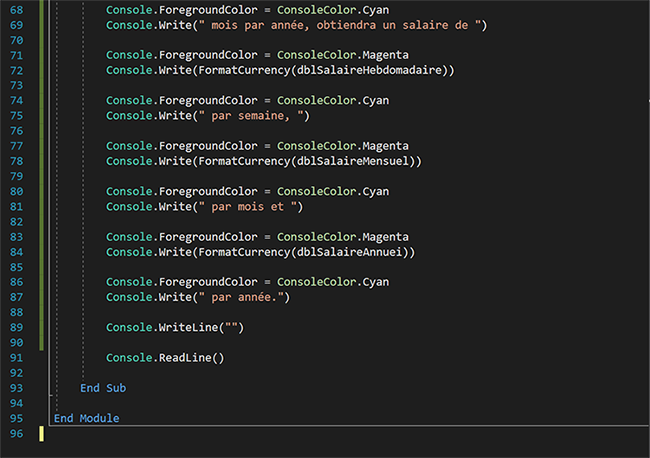This screenshot has height=458, width=650.
Task: Click line number 88 in the gutter
Action: tap(17, 313)
